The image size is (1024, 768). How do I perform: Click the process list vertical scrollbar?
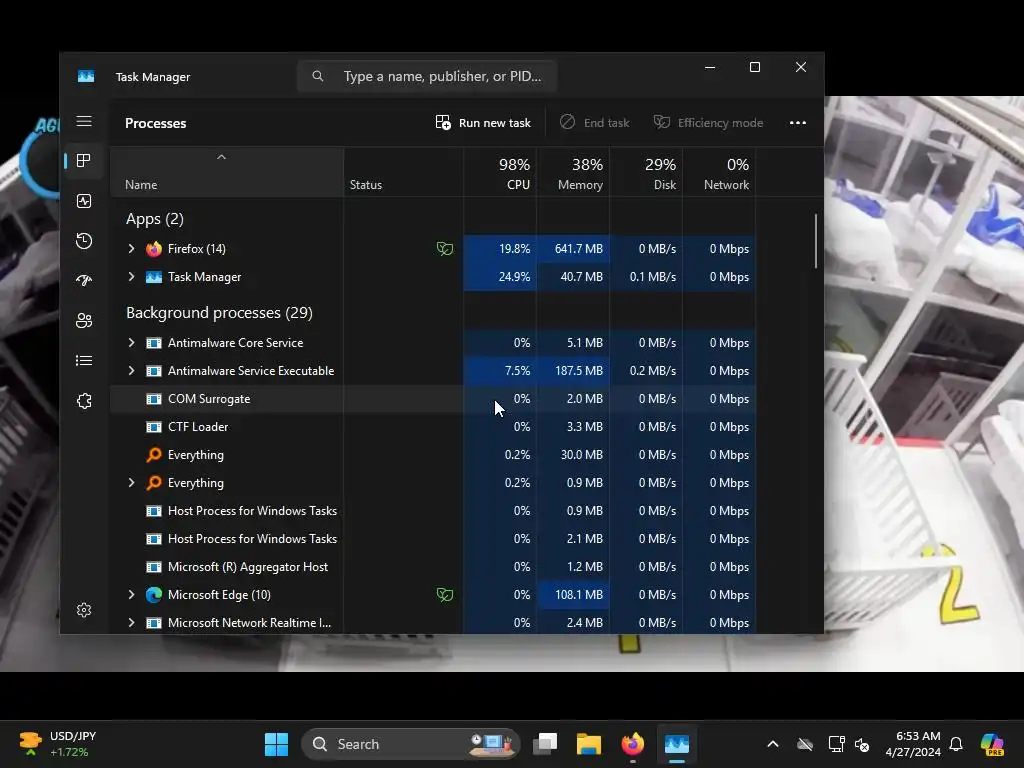coord(816,241)
